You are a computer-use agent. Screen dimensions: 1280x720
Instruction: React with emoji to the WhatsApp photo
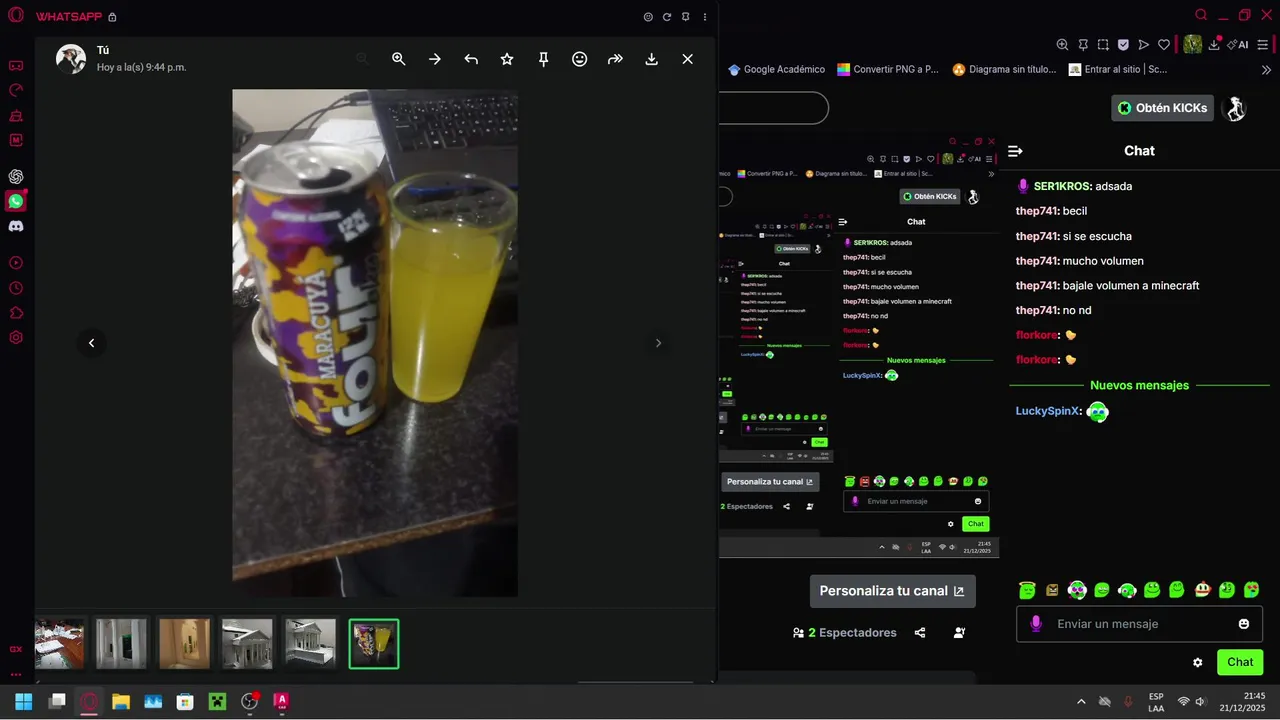[579, 59]
